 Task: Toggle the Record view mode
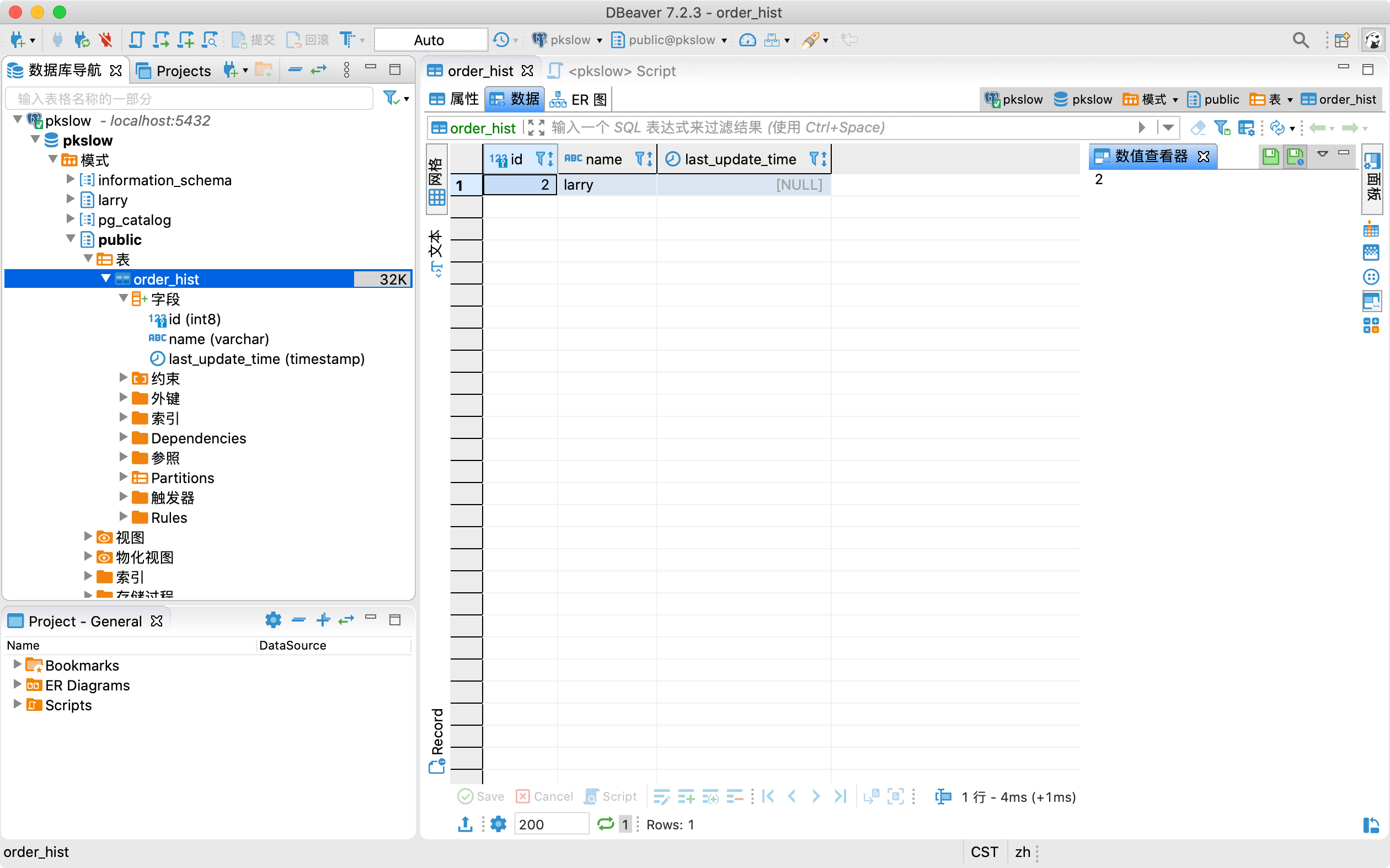coord(437,741)
